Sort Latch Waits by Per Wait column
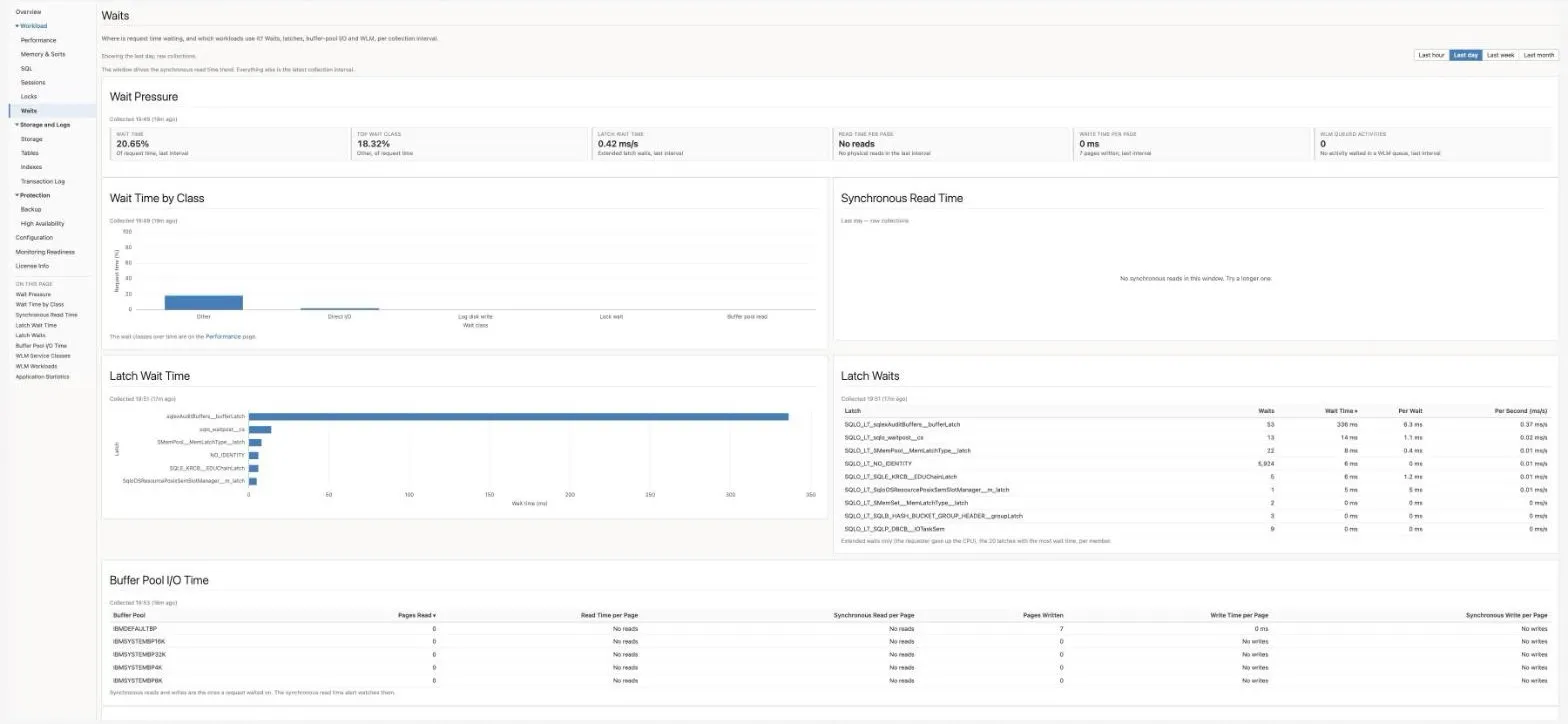The image size is (1568, 724). pyautogui.click(x=1410, y=411)
